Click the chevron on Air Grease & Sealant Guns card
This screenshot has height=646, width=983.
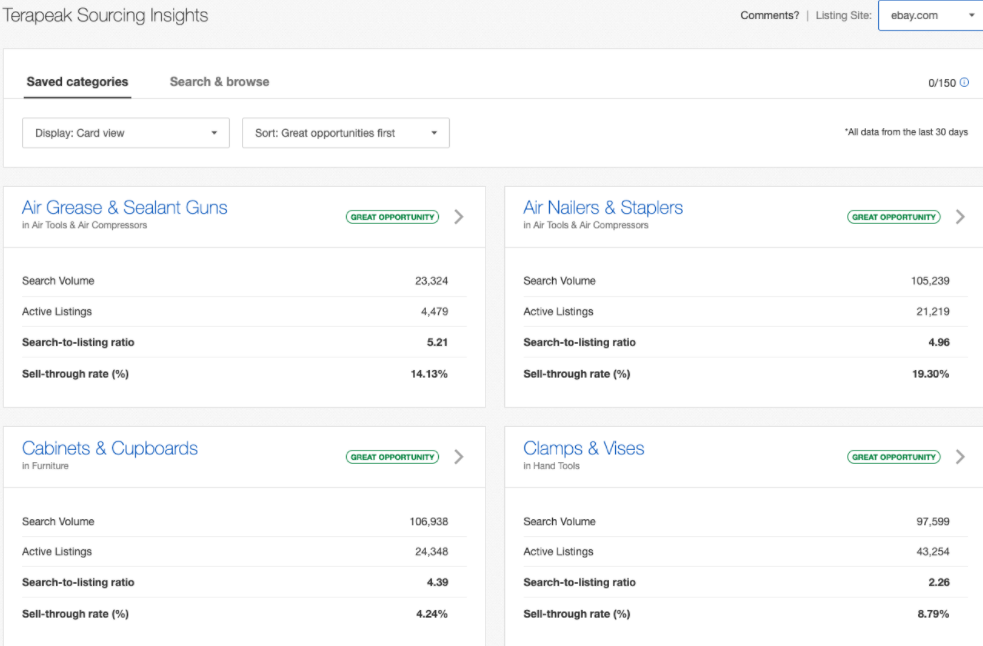tap(459, 217)
